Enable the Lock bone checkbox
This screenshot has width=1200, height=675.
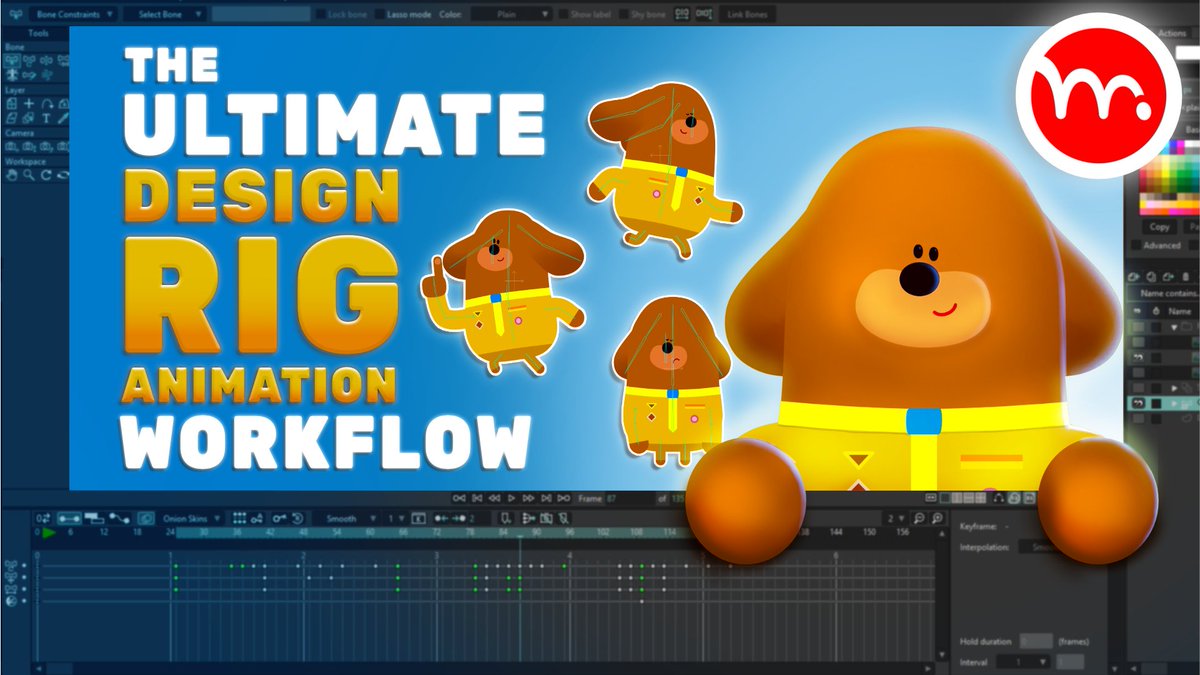click(320, 15)
